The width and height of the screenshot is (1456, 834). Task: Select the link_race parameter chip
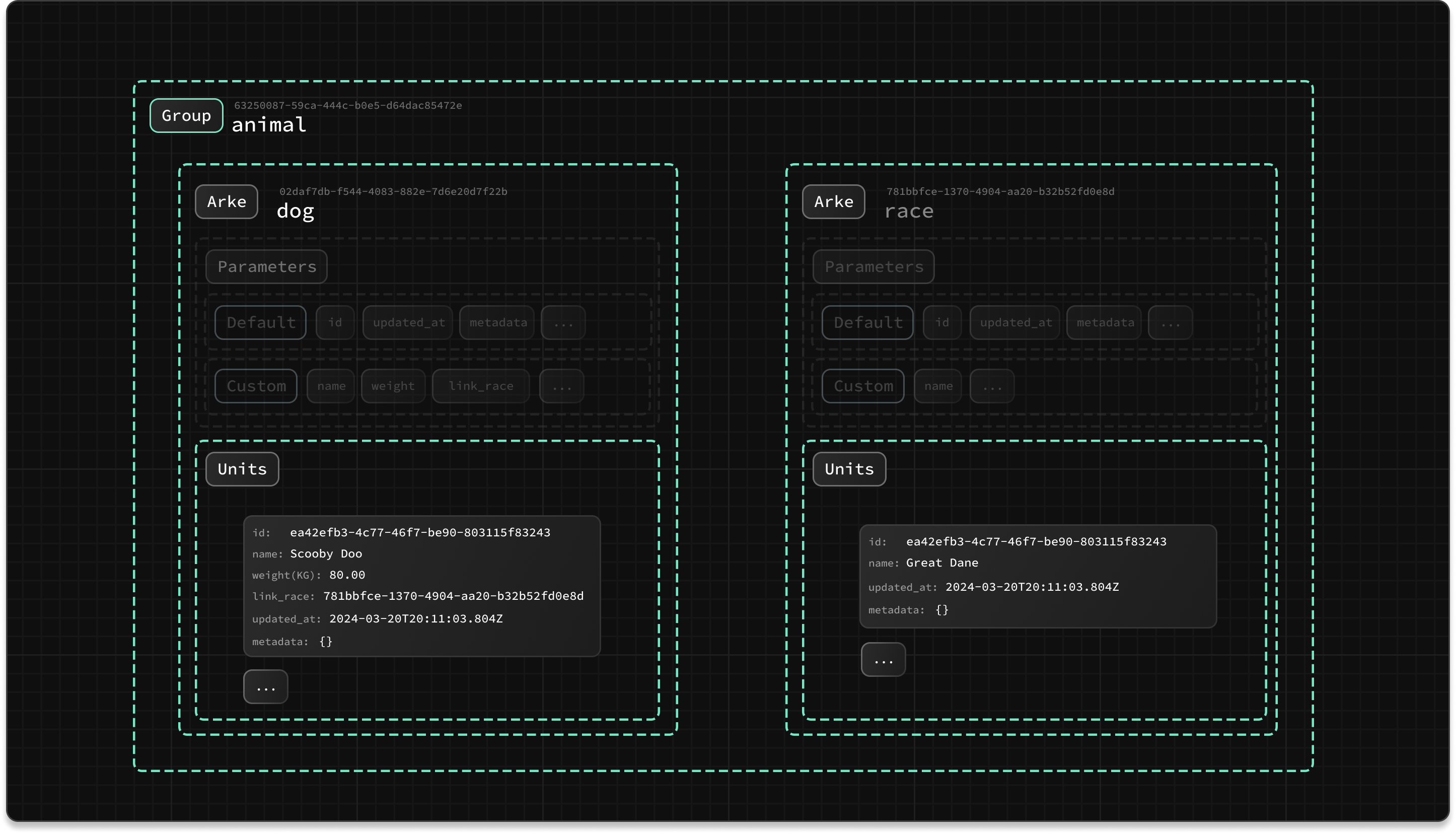tap(480, 386)
